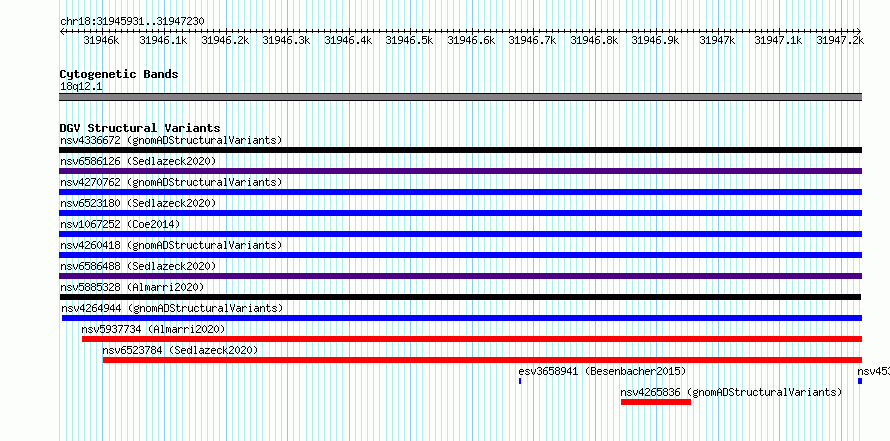Screen dimensions: 890x441
Task: Open variant nsv1067252 (Coe2014) label
Action: tap(120, 224)
